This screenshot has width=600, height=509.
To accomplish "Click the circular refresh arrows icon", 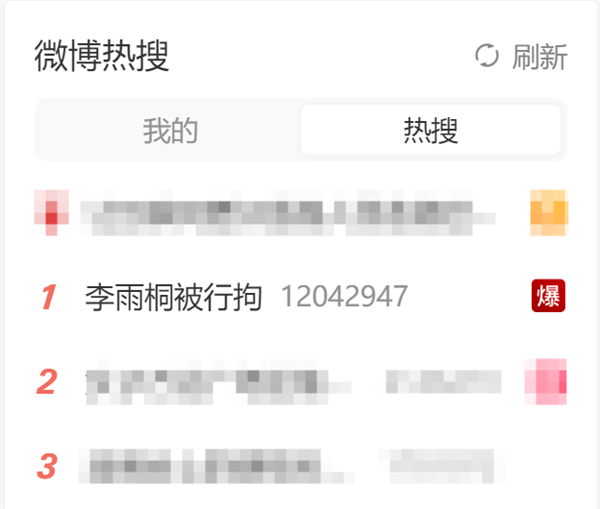I will click(487, 56).
